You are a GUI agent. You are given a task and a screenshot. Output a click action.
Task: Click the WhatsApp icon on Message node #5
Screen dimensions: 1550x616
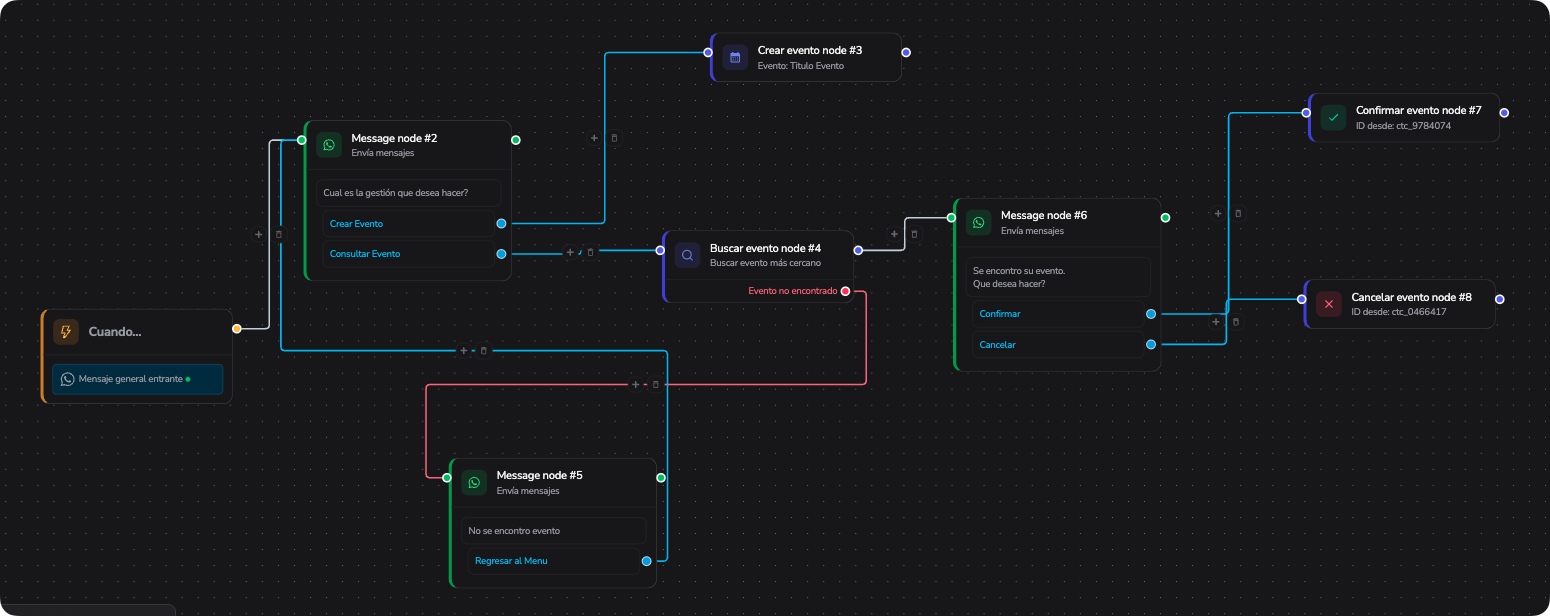[474, 482]
